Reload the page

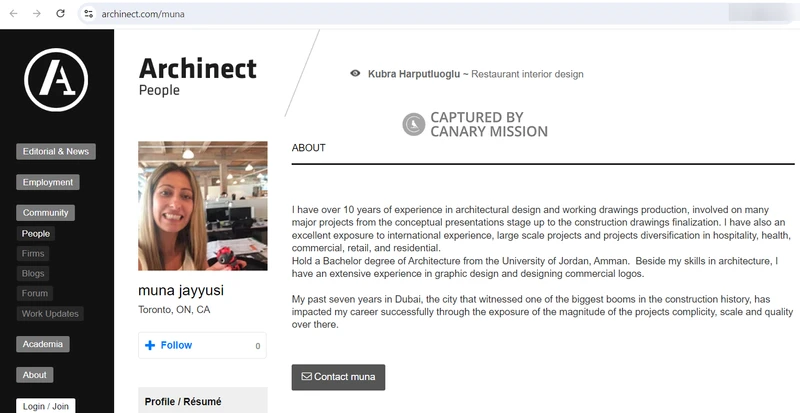60,14
